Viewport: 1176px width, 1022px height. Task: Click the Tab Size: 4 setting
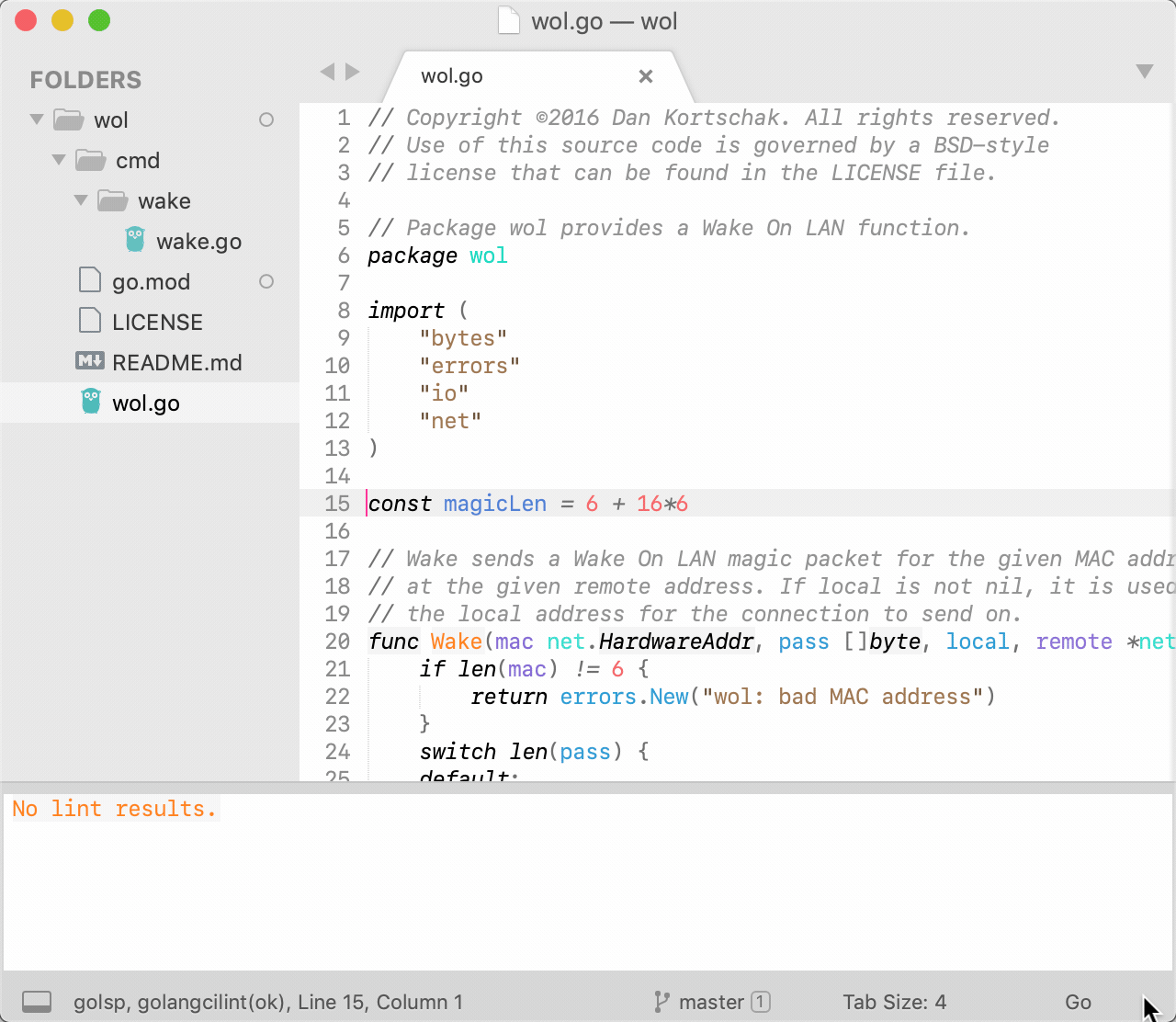tap(896, 1002)
